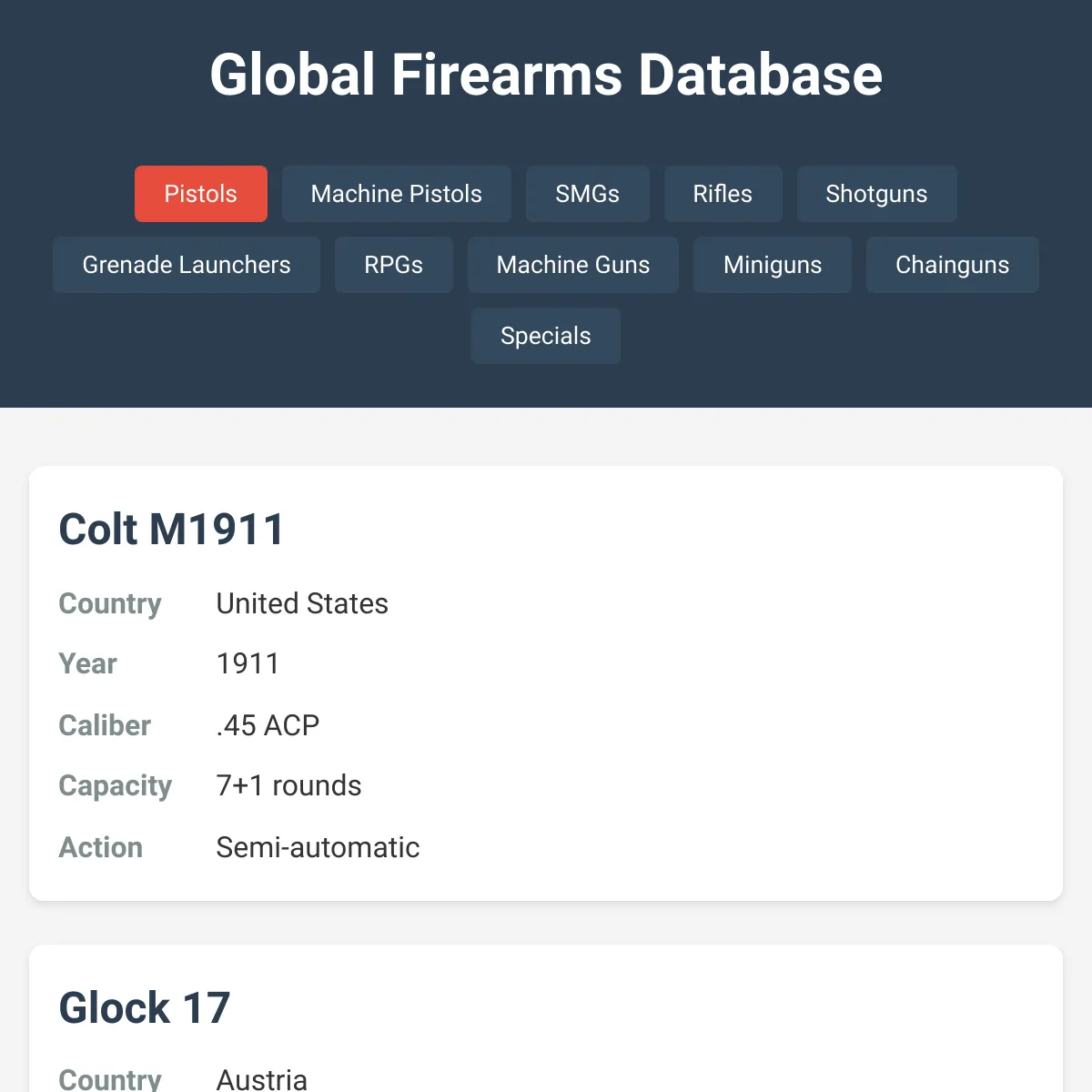
Task: Switch to the Machine Pistols category
Action: [x=396, y=194]
